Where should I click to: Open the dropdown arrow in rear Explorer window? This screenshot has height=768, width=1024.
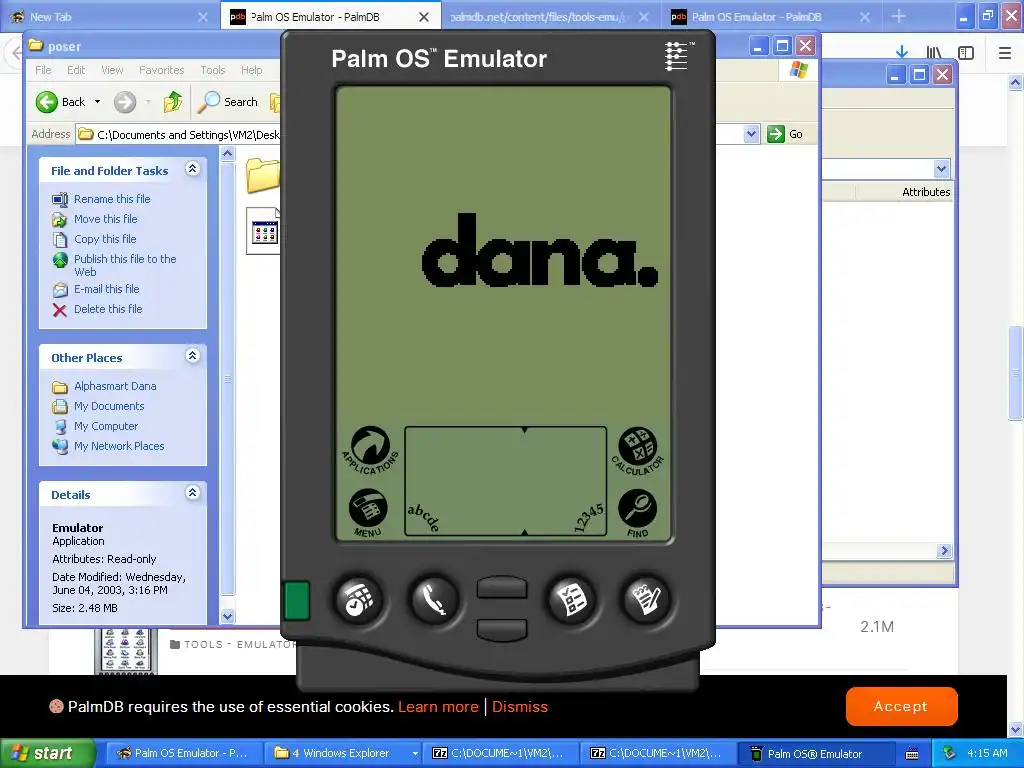941,168
